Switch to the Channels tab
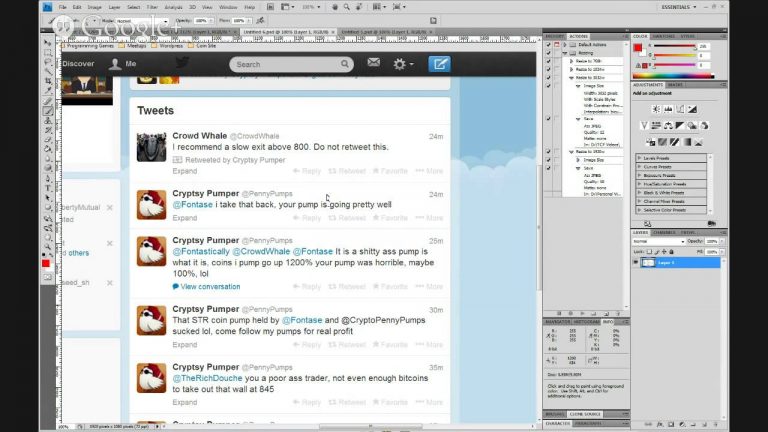 tap(664, 233)
